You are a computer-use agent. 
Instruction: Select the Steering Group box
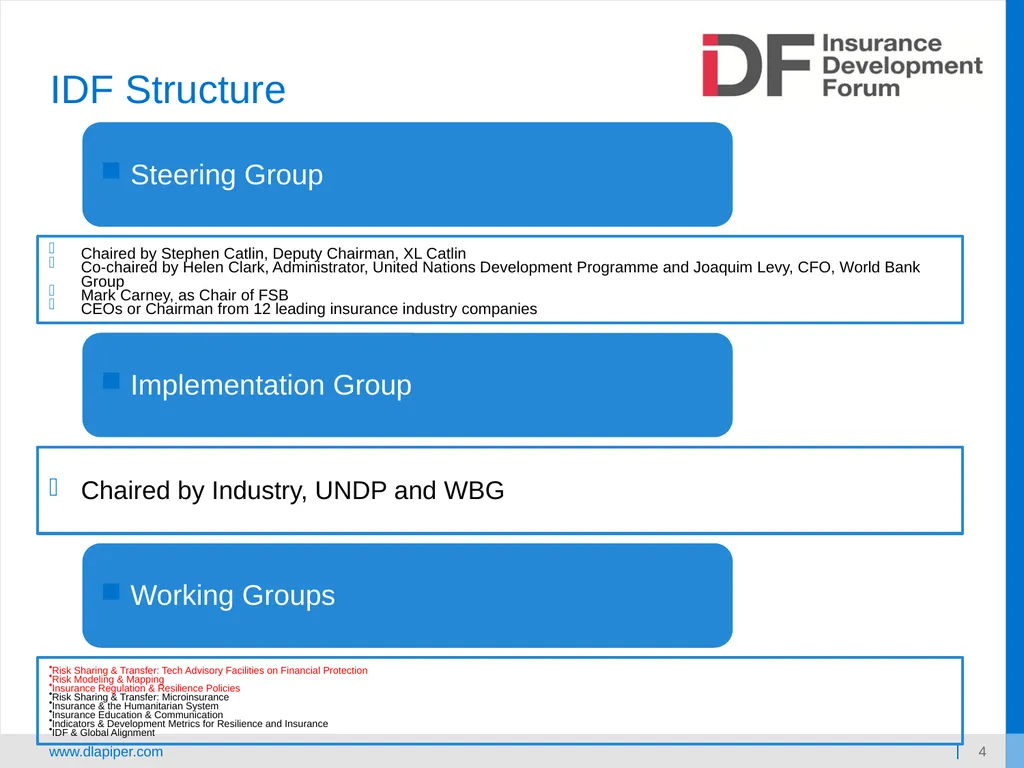click(407, 174)
